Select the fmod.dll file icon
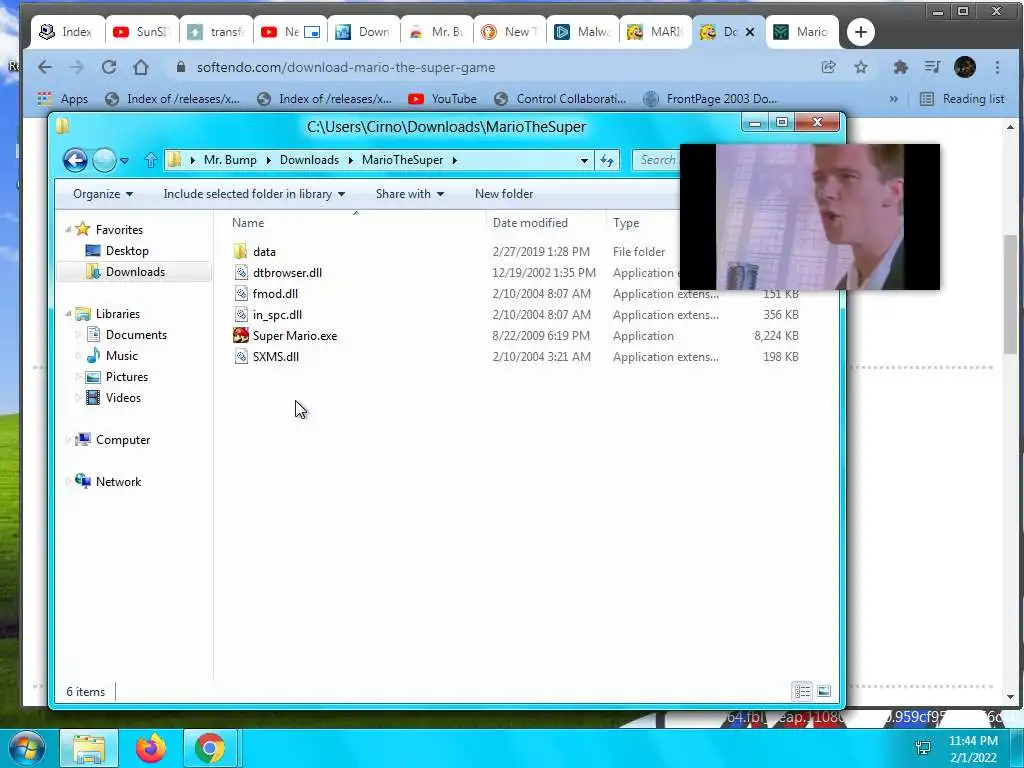The height and width of the screenshot is (768, 1024). click(241, 293)
